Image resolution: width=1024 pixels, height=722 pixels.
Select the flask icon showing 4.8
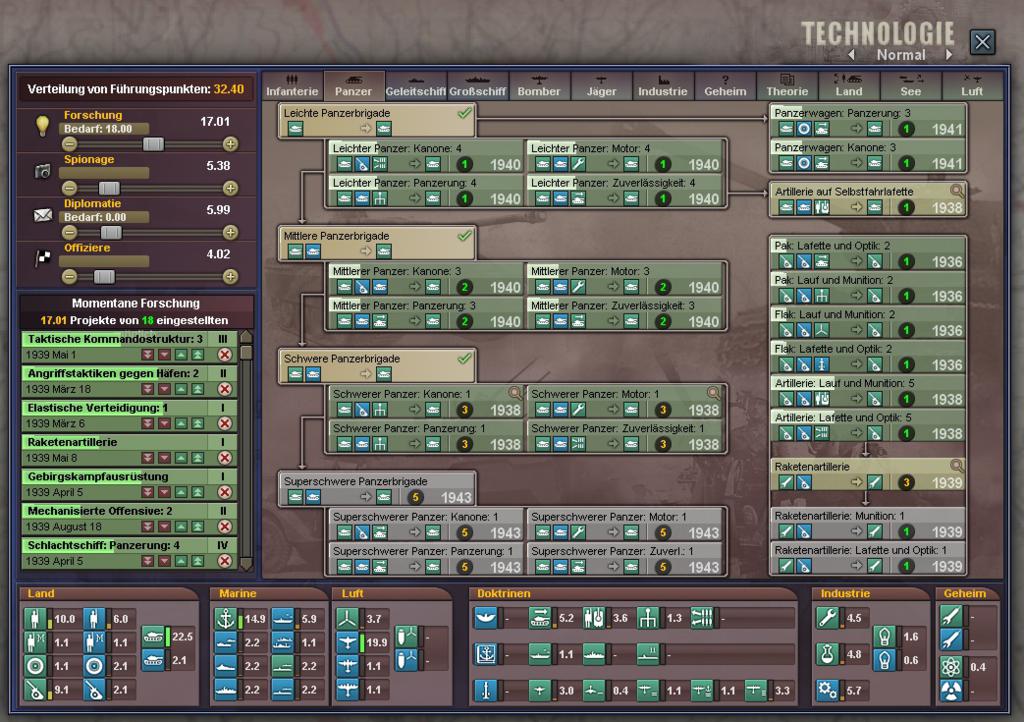(x=827, y=654)
